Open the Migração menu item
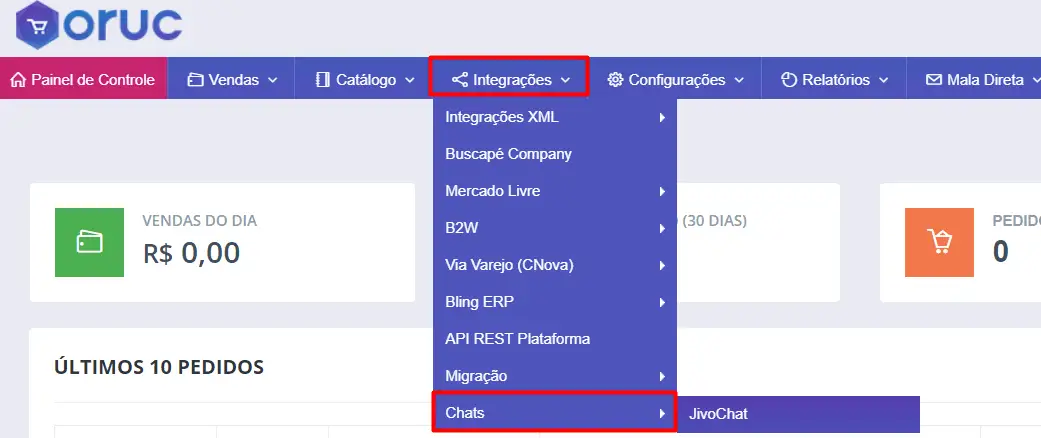The height and width of the screenshot is (438, 1041). [x=476, y=376]
